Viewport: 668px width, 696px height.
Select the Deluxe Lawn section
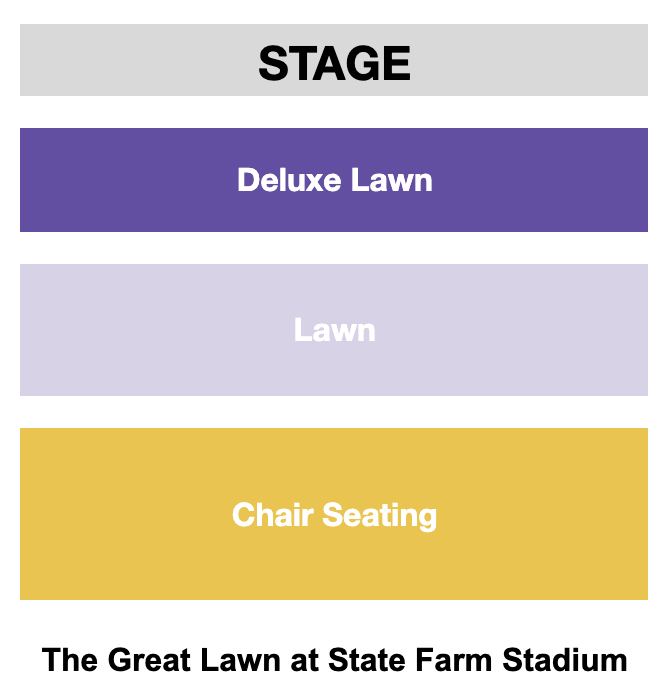click(334, 180)
